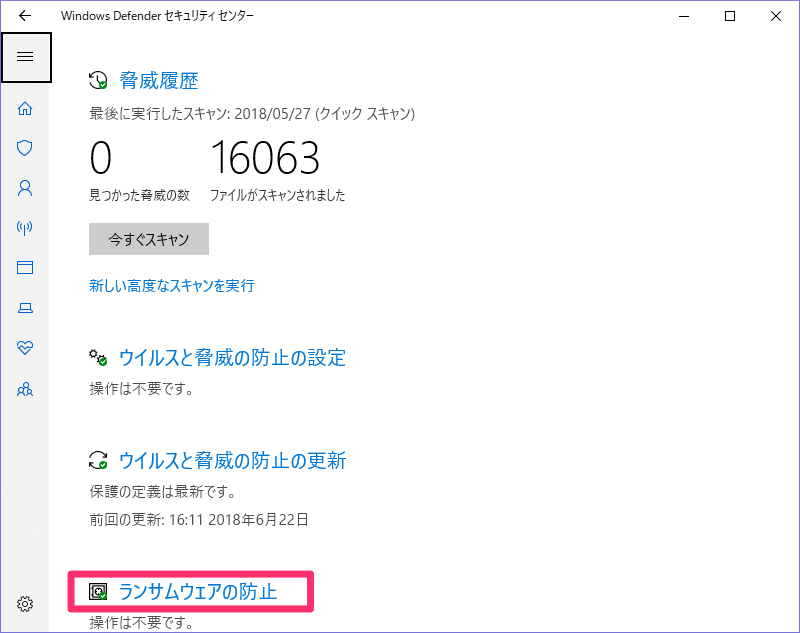Go to Home in sidebar

(x=25, y=109)
